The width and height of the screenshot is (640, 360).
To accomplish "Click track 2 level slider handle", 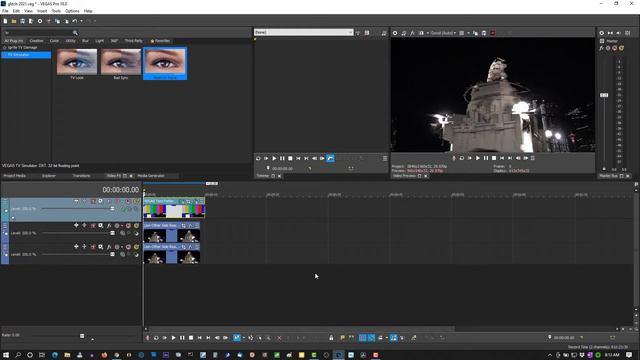I will coord(112,233).
